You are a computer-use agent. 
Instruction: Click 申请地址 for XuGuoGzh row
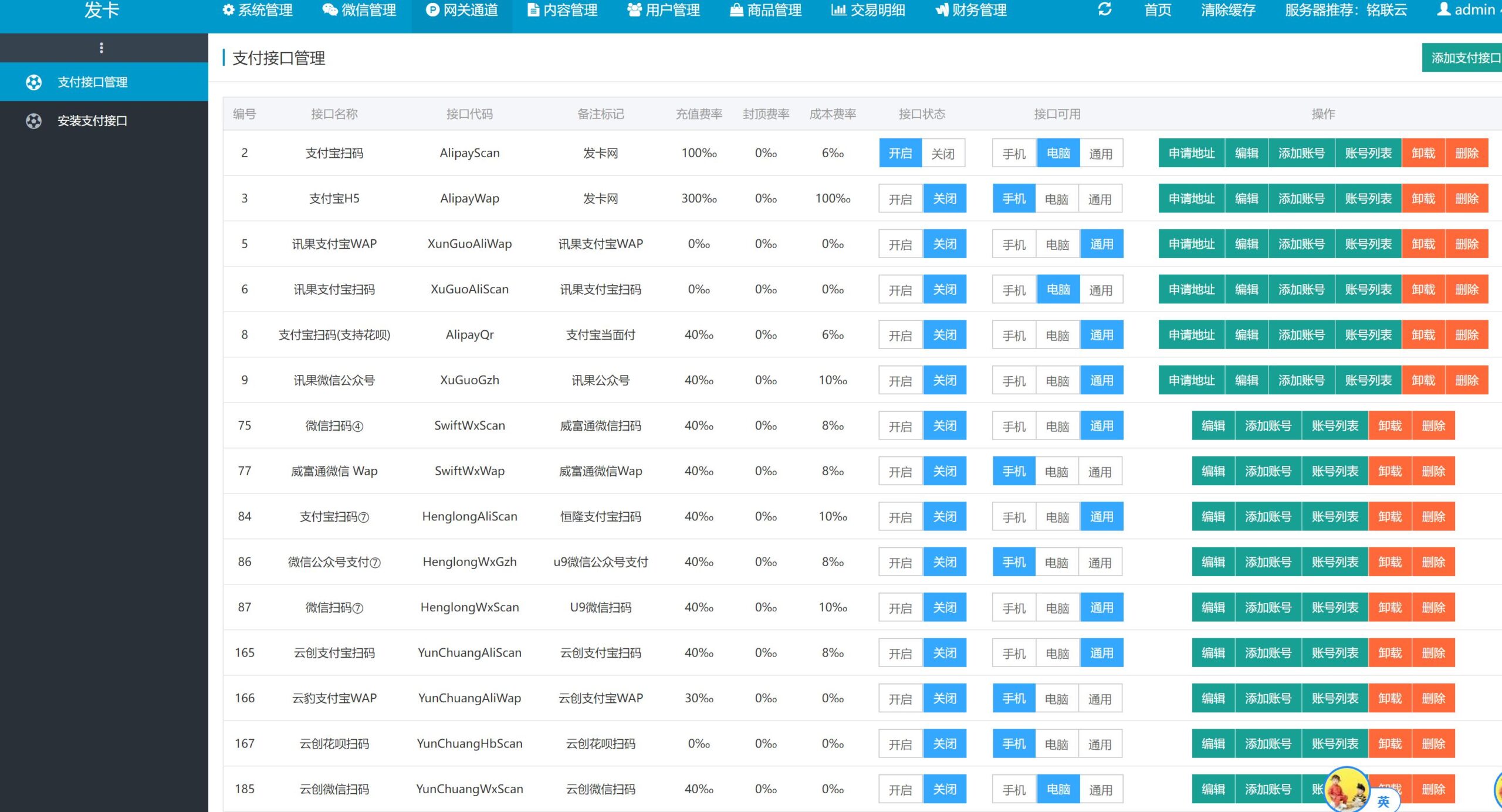[1192, 381]
